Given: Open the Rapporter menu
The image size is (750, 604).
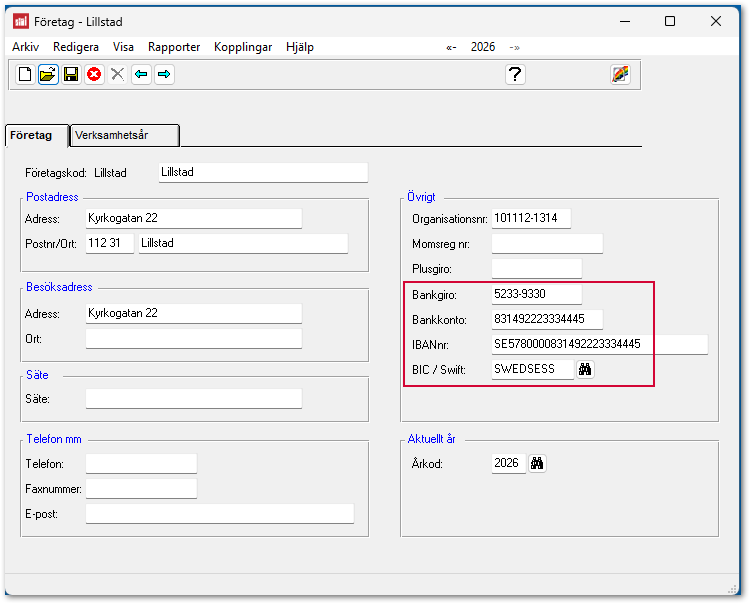Looking at the screenshot, I should click(174, 47).
